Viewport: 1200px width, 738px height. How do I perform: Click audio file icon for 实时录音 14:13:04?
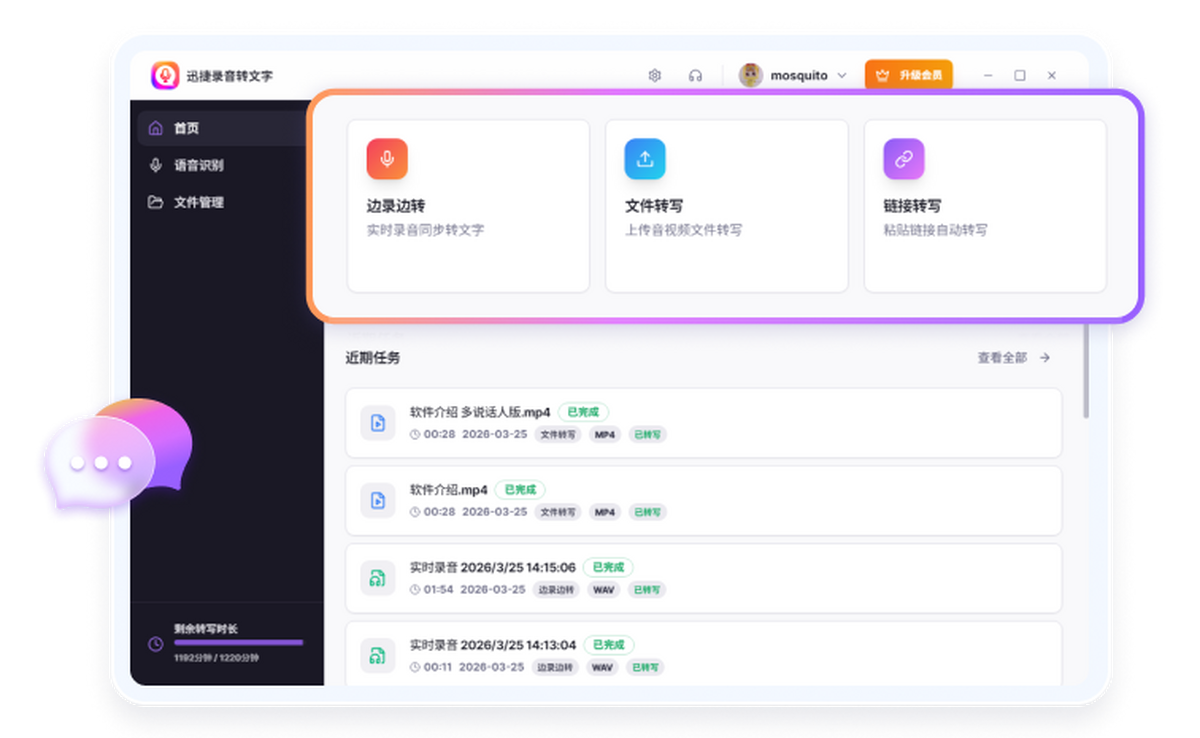378,657
